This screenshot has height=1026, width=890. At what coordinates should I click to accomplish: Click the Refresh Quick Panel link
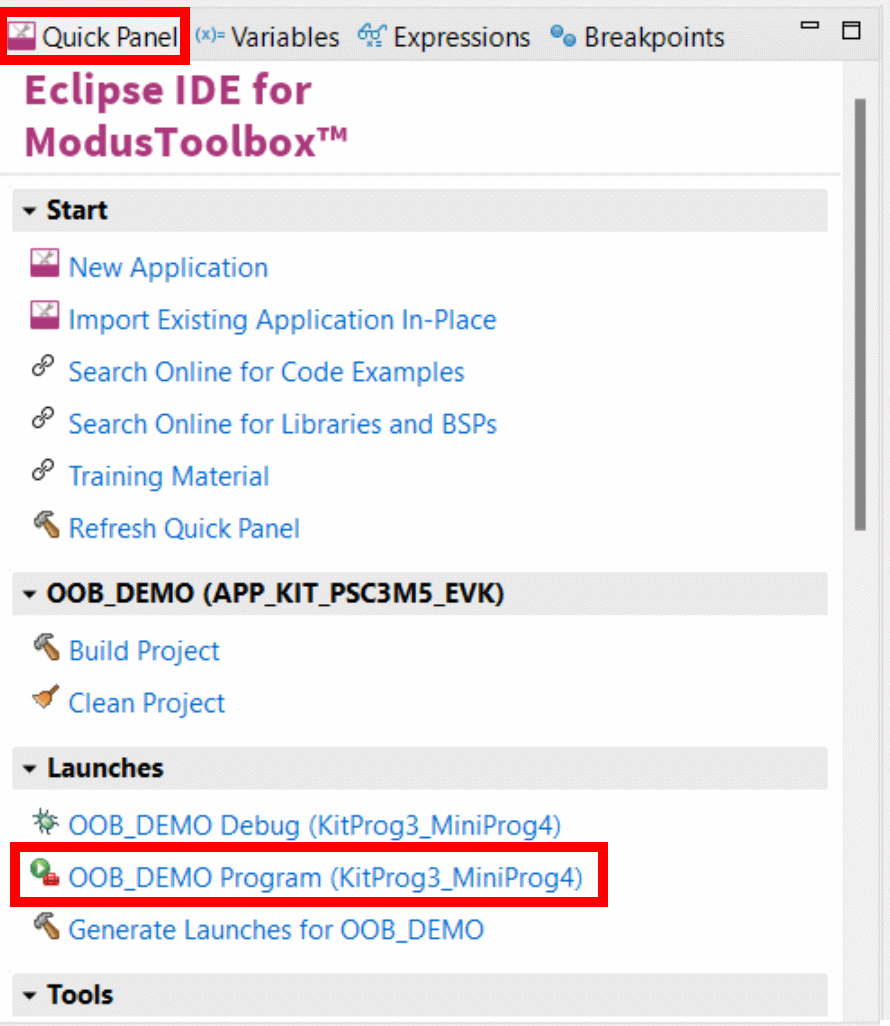185,529
